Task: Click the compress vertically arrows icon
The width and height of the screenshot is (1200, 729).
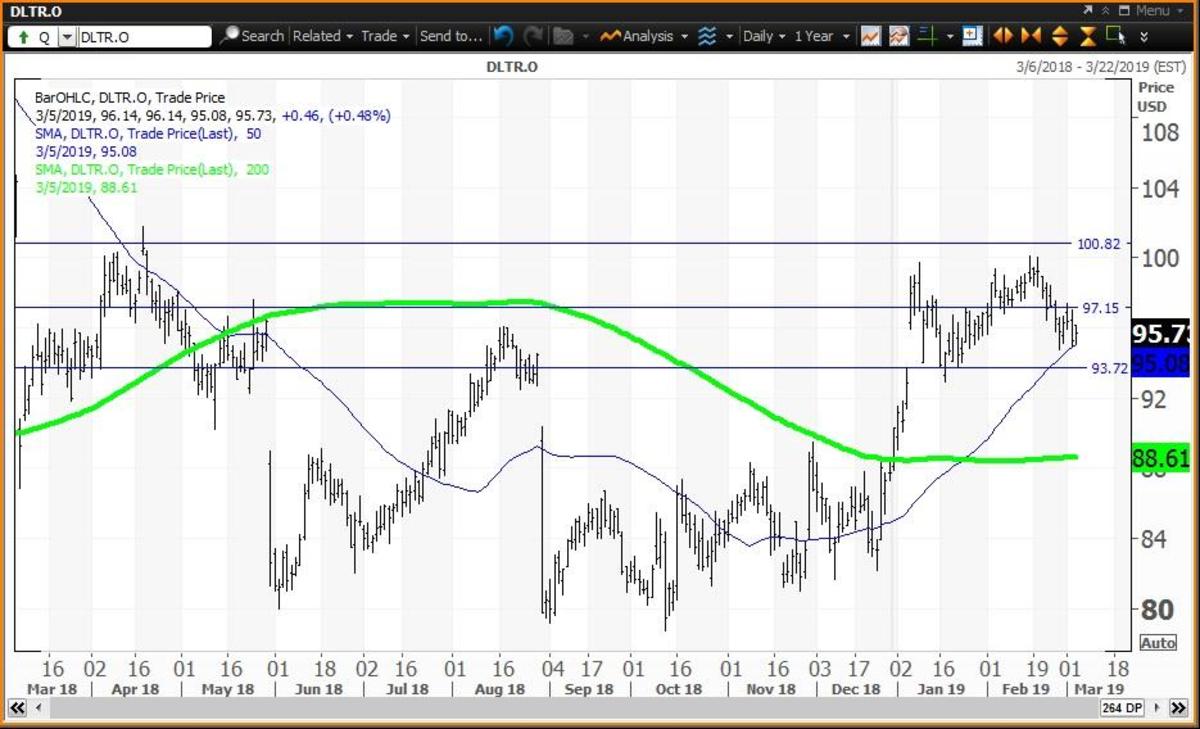Action: (1088, 36)
